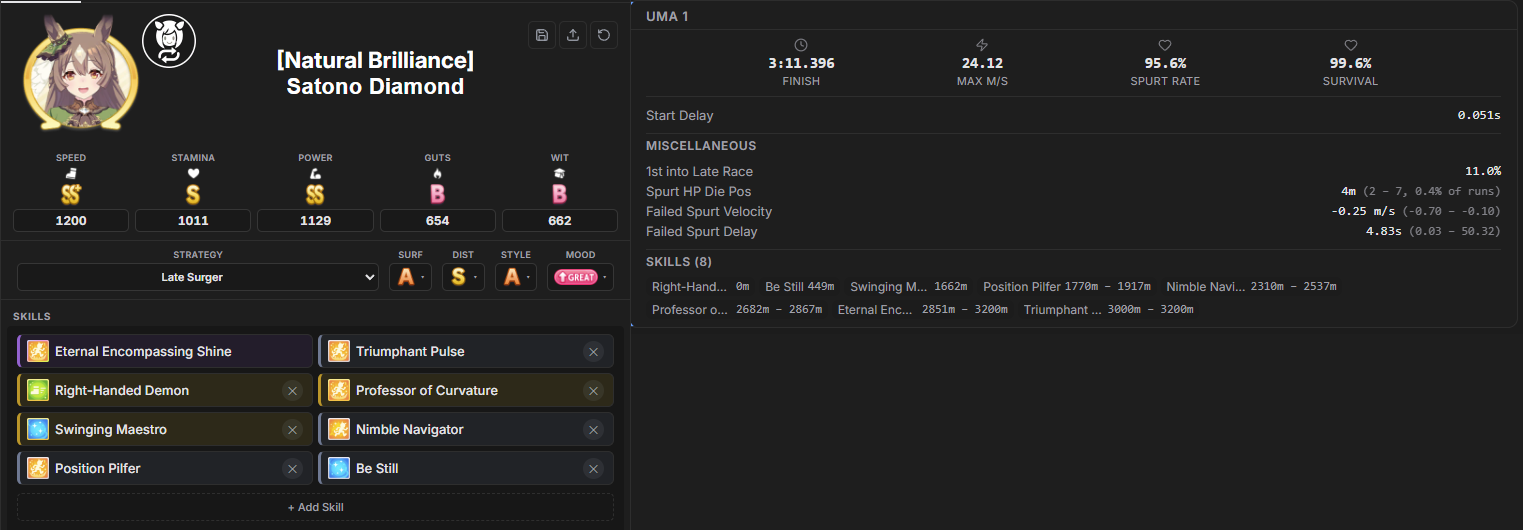Click the Failed Spurt Velocity row label
This screenshot has height=530, width=1523.
pyautogui.click(x=709, y=211)
